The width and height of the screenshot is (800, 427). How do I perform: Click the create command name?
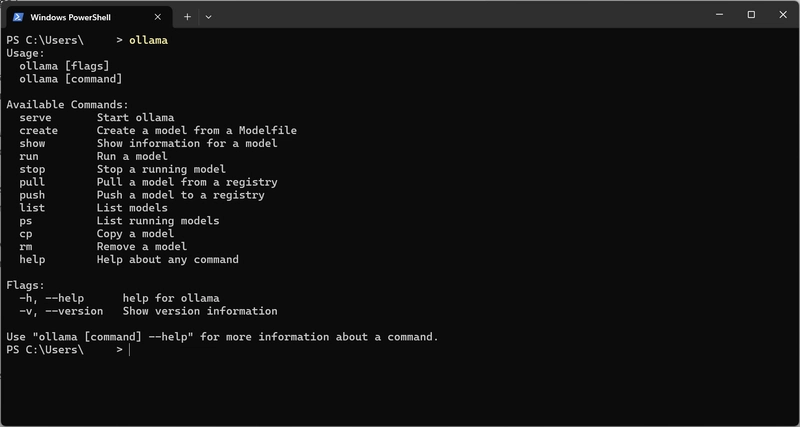point(38,131)
